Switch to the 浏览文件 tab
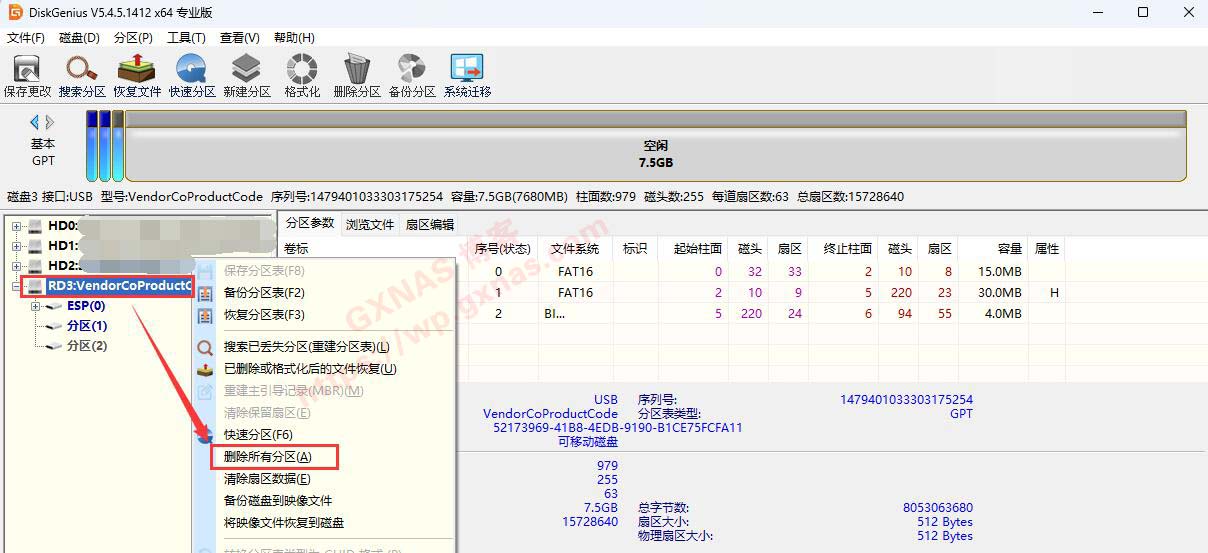Viewport: 1208px width, 553px height. [x=370, y=224]
